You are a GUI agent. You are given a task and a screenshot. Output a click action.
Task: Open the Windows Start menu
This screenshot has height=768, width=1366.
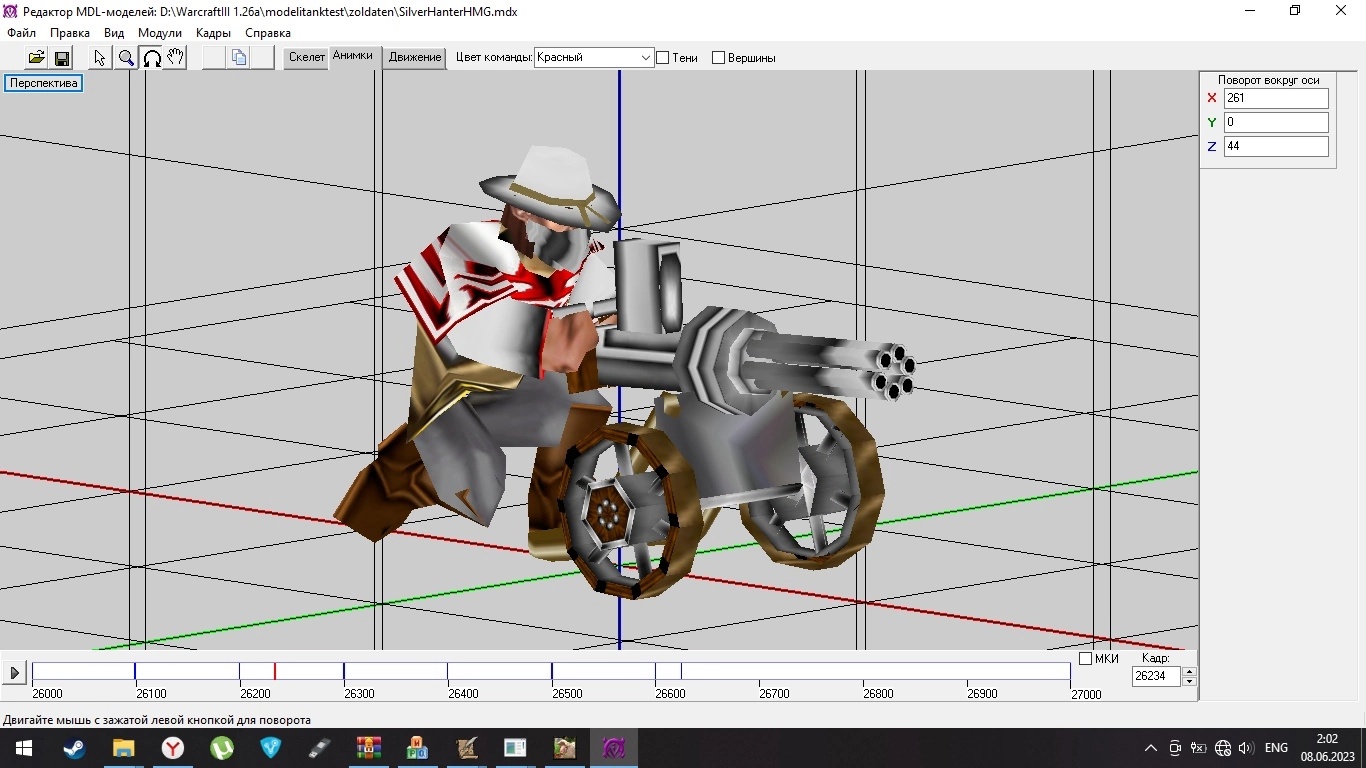pyautogui.click(x=24, y=748)
